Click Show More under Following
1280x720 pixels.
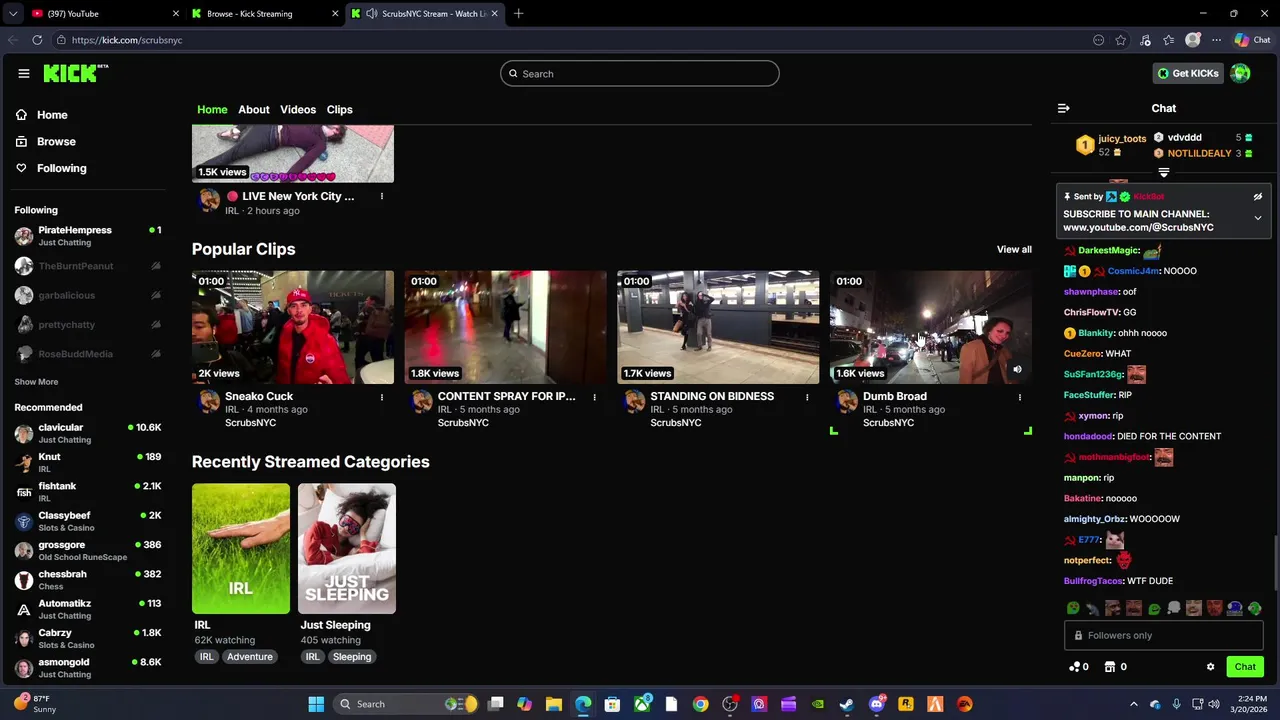click(36, 382)
